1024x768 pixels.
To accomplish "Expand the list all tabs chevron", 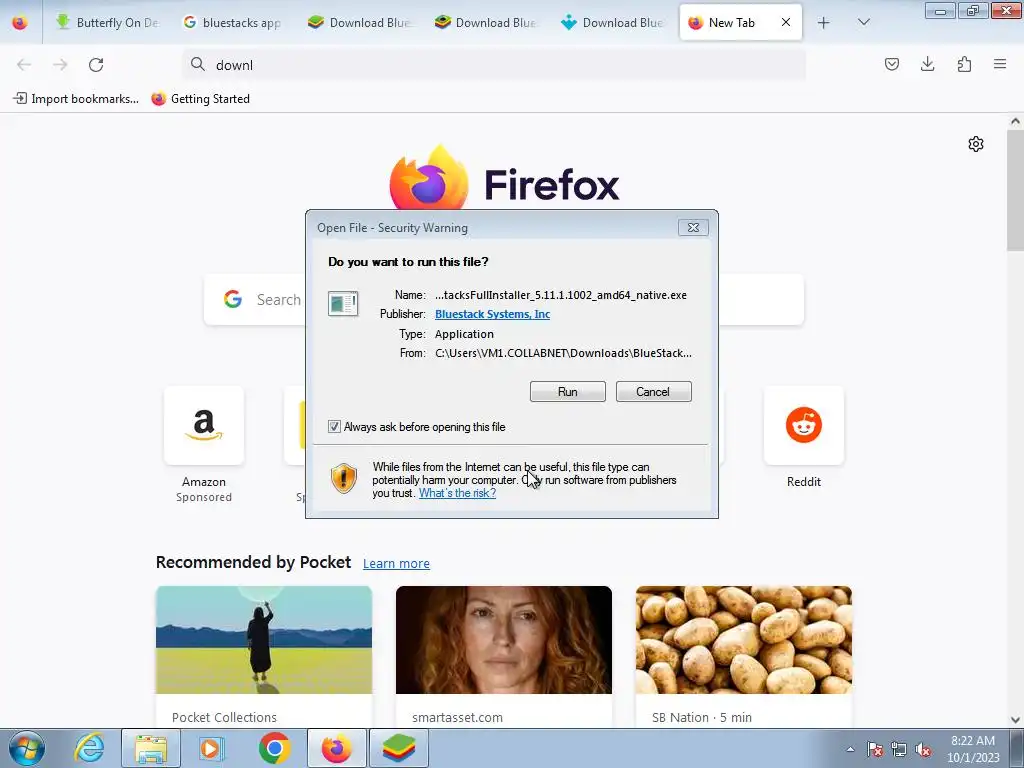I will 863,23.
